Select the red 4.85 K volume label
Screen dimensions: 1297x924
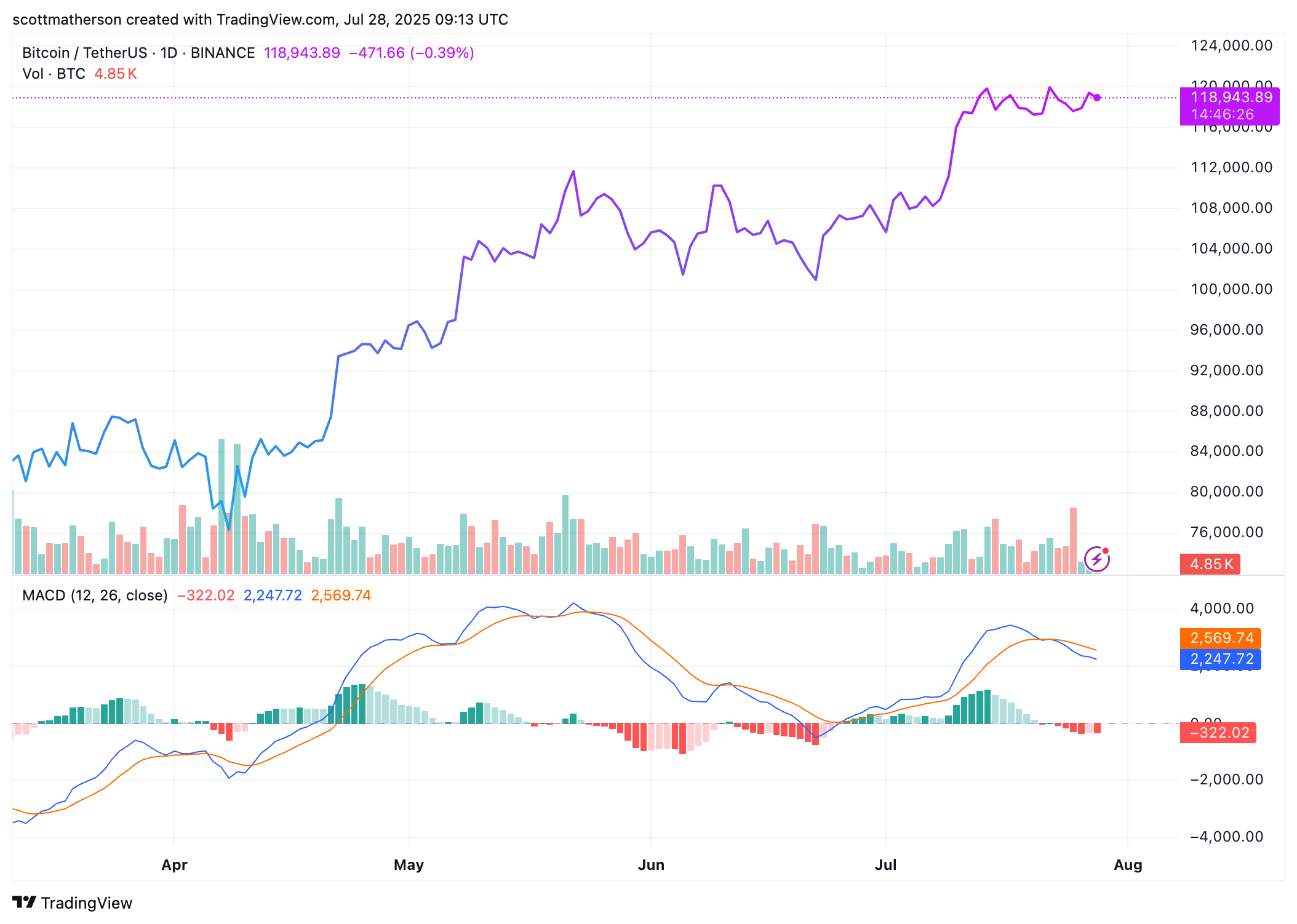pos(1210,564)
